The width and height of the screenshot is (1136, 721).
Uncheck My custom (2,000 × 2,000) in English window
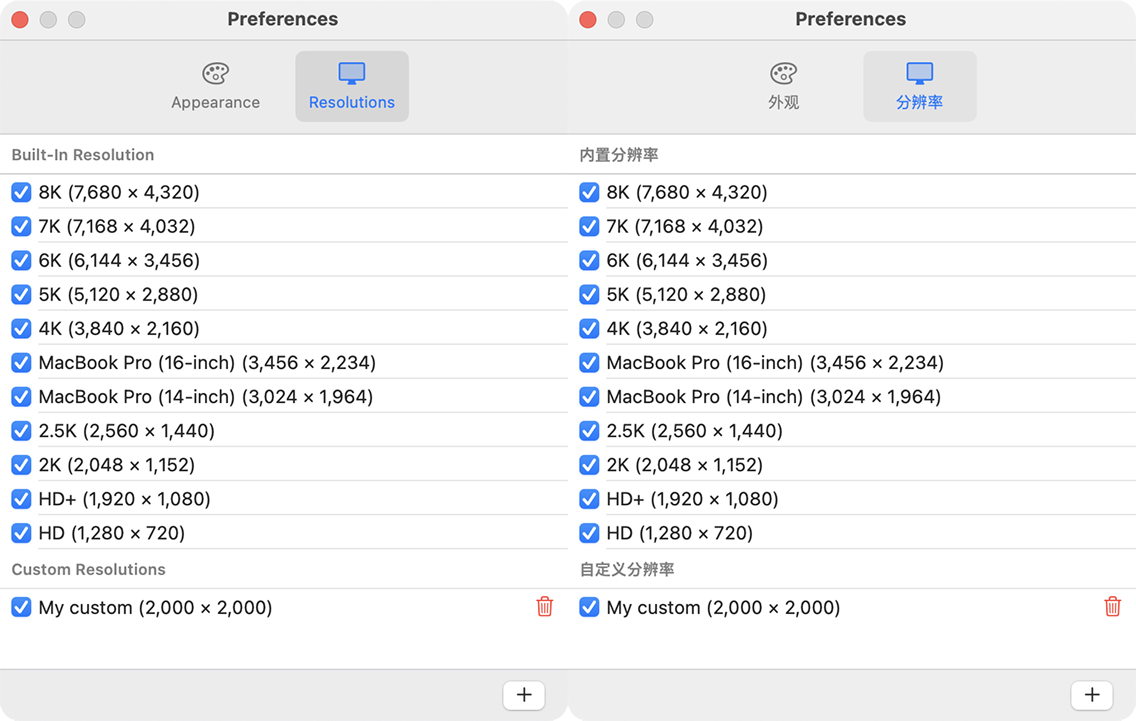(x=21, y=607)
